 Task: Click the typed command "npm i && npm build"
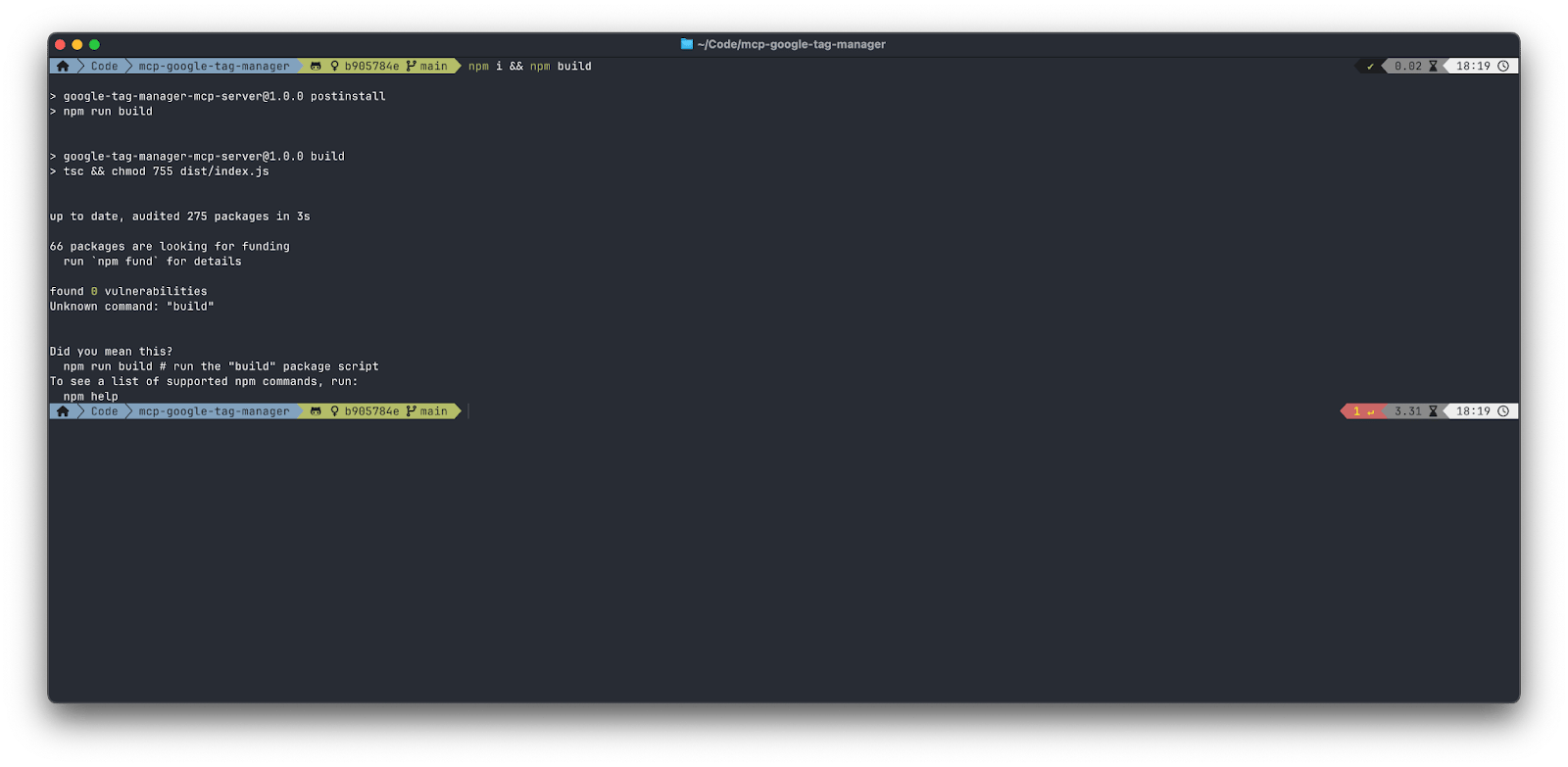(x=530, y=67)
